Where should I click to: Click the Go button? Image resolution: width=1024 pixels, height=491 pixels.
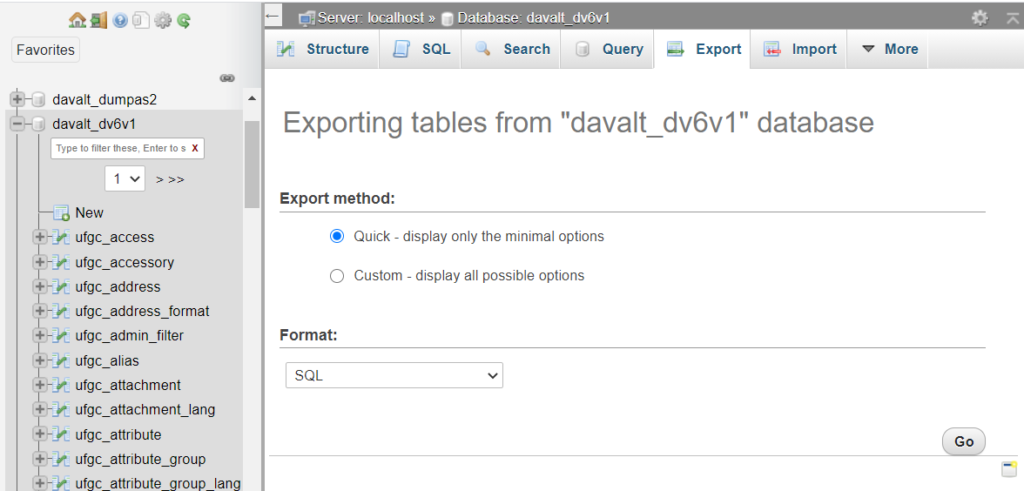click(x=964, y=441)
